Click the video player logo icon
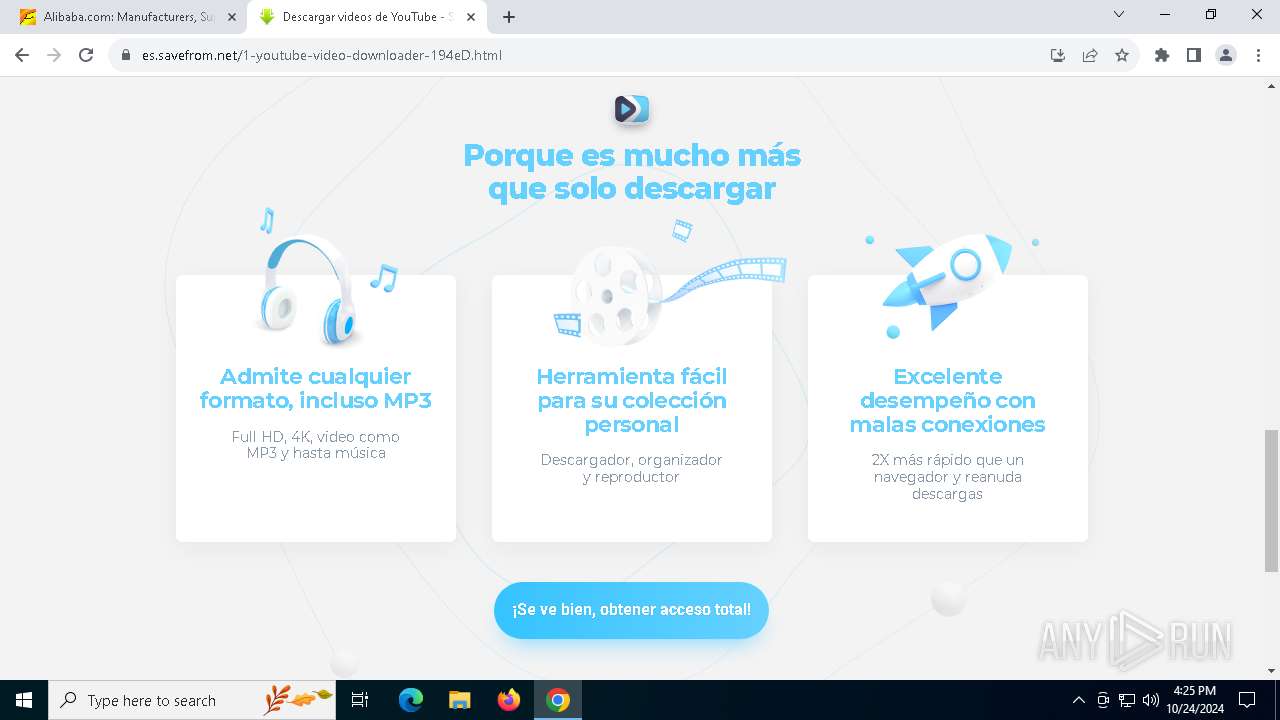Viewport: 1280px width, 720px height. click(x=632, y=108)
